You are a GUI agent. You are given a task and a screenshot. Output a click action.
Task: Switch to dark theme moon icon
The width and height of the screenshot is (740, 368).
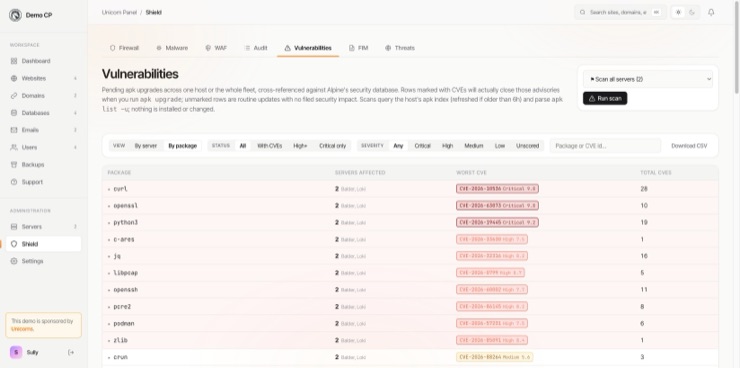(x=692, y=12)
